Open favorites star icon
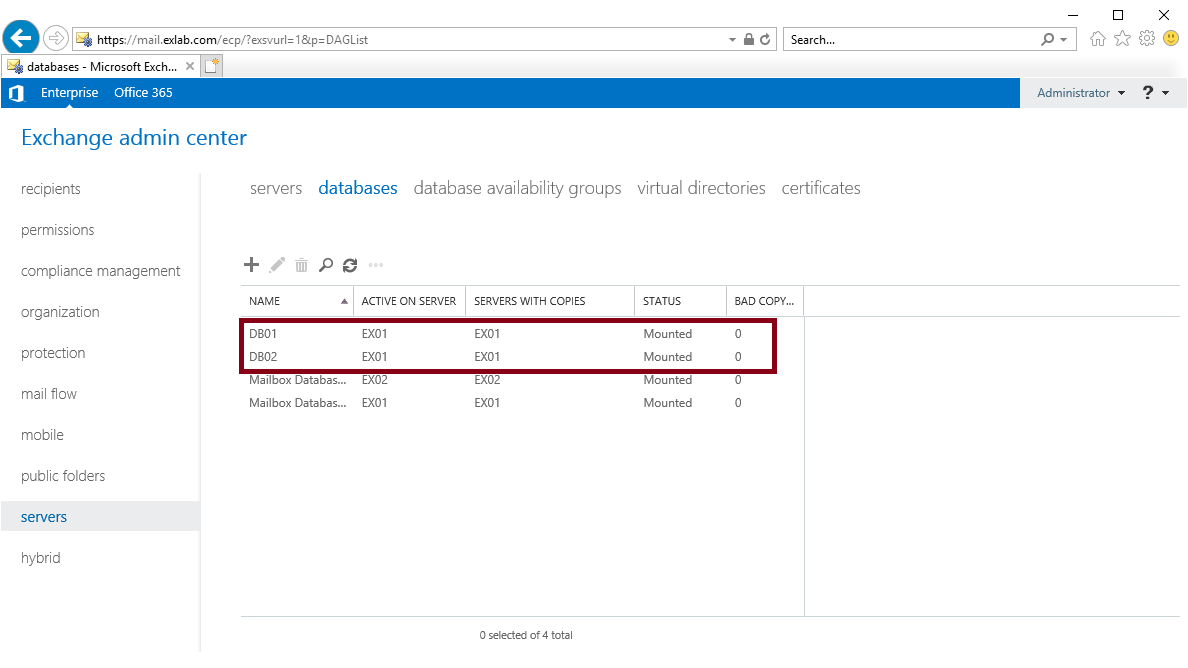1188x668 pixels. click(x=1122, y=39)
